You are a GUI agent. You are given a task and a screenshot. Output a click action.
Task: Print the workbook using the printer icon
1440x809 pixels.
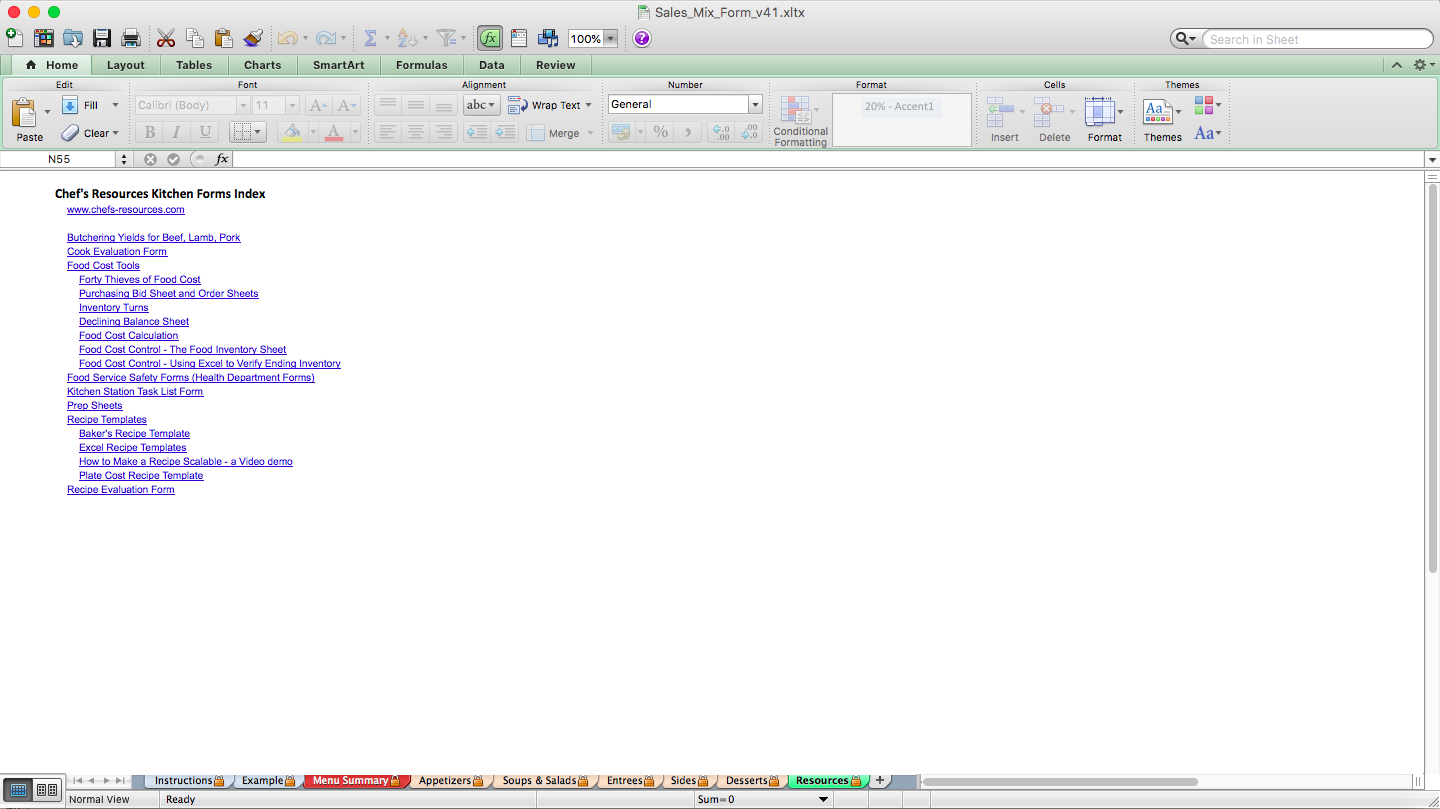130,37
